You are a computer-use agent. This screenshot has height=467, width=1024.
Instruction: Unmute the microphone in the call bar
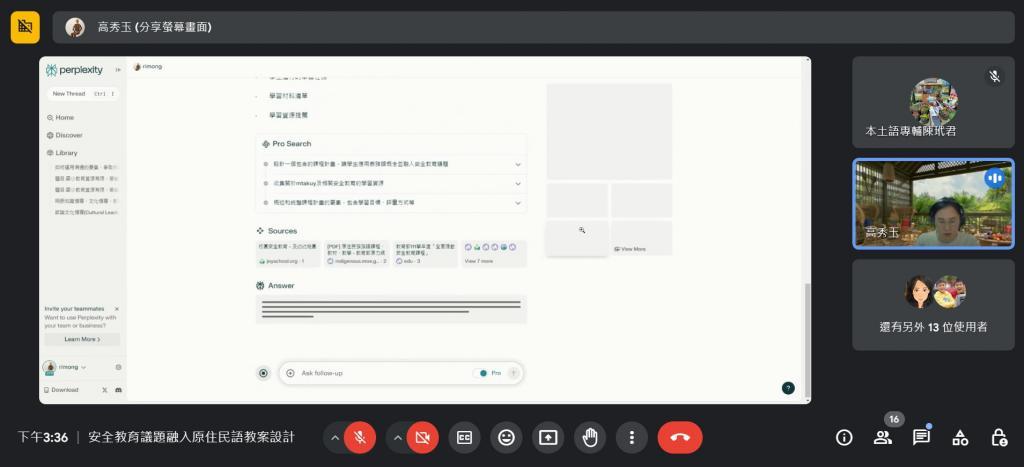click(x=360, y=437)
